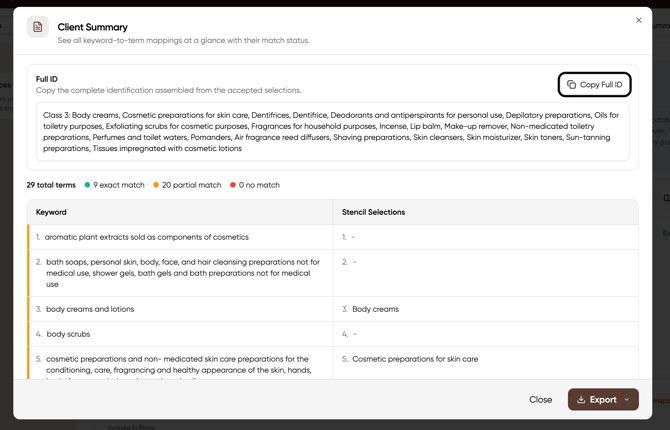Click the '0 no match' text
The image size is (670, 430).
(259, 185)
